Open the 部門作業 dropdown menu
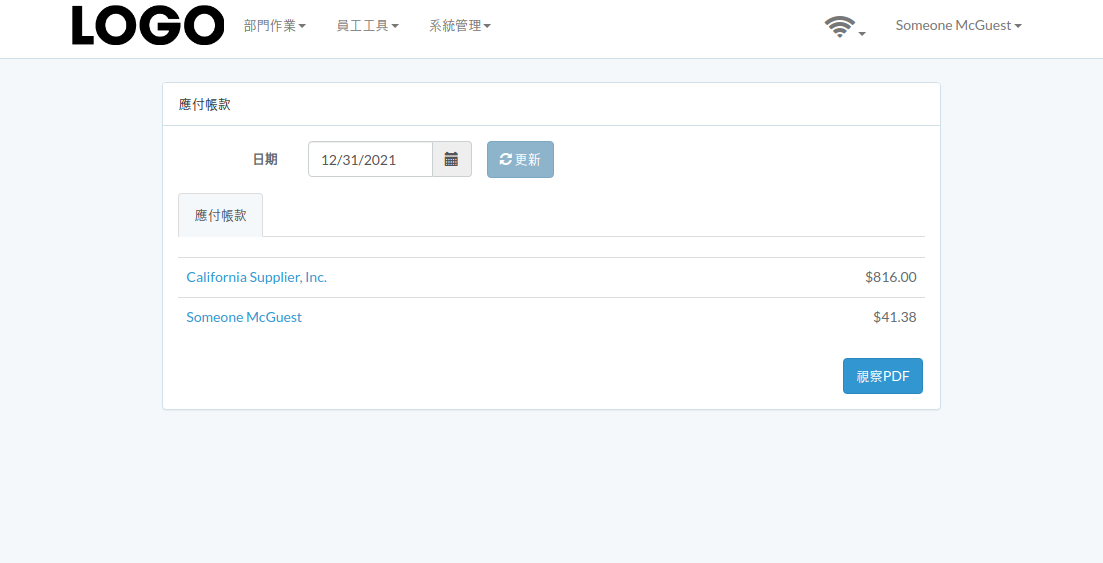Screen dimensions: 1103x563 [274, 26]
